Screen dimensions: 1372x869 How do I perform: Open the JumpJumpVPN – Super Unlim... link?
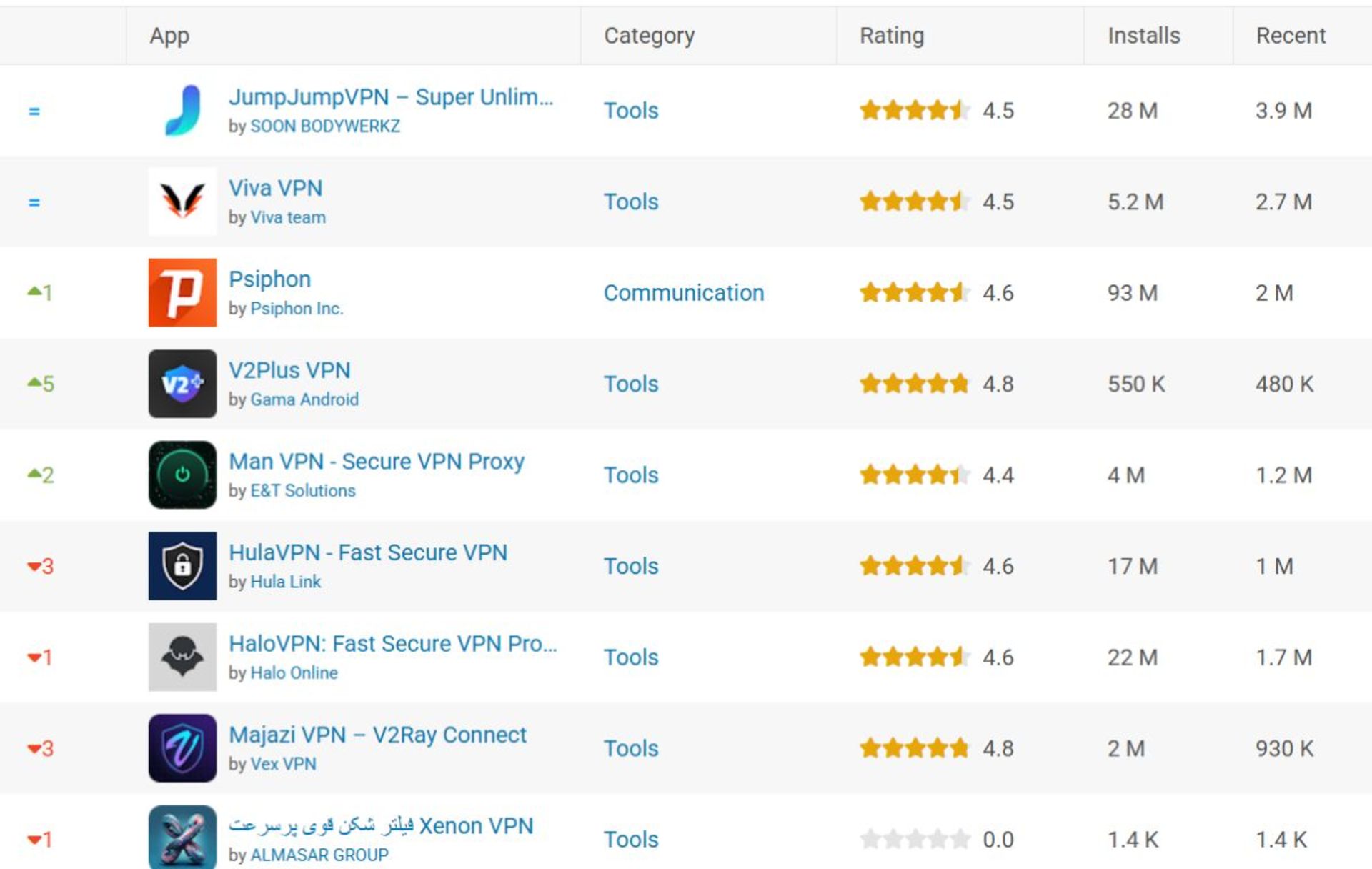coord(391,96)
